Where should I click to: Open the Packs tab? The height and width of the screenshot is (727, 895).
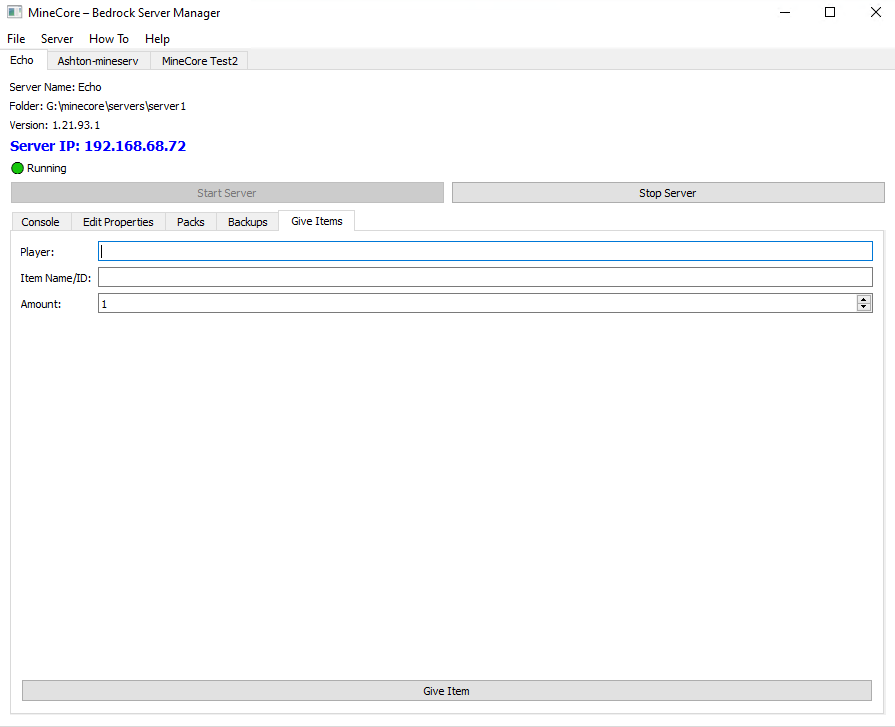tap(191, 222)
